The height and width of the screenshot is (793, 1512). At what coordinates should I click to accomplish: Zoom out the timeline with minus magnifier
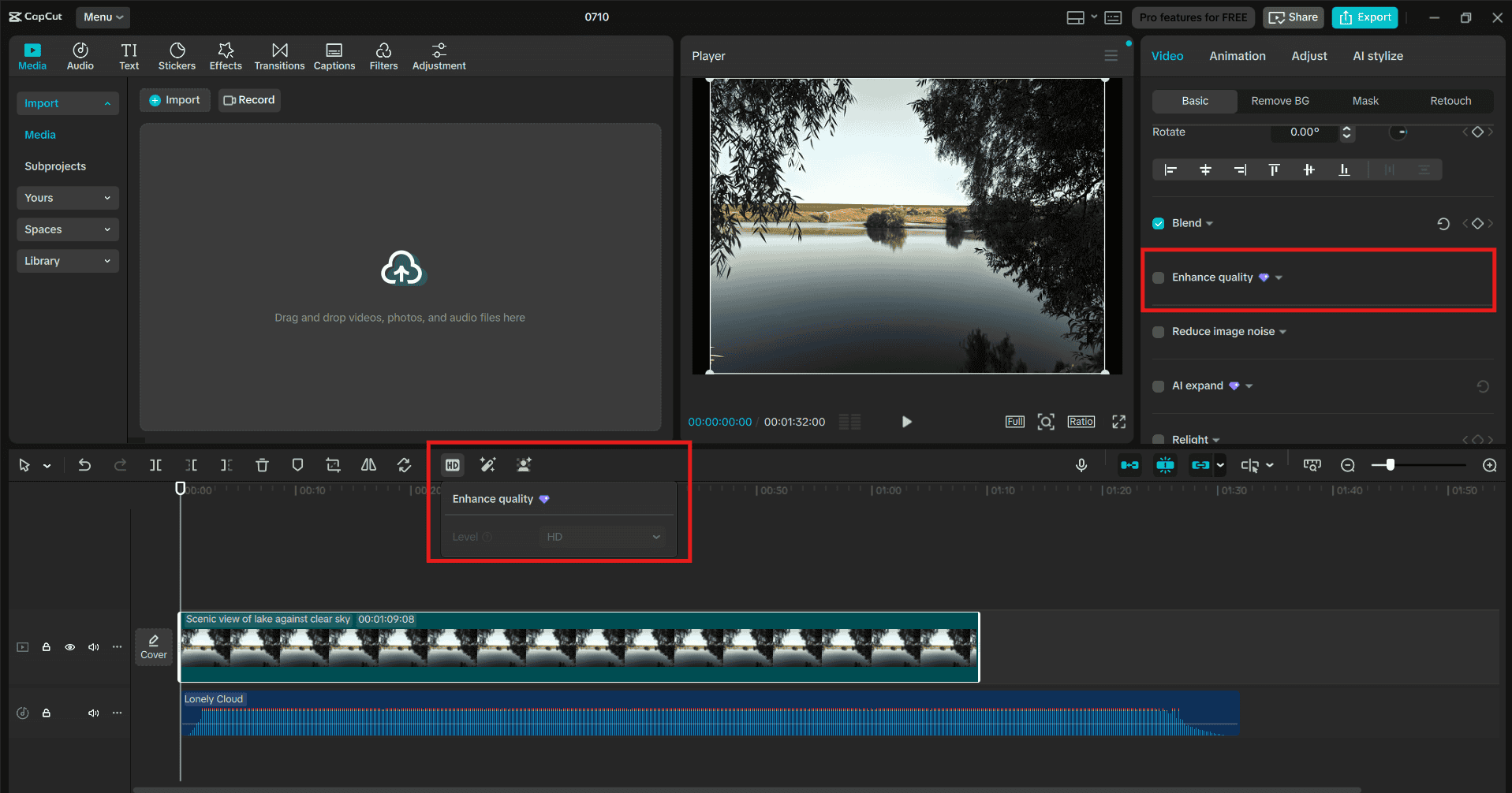pyautogui.click(x=1348, y=465)
